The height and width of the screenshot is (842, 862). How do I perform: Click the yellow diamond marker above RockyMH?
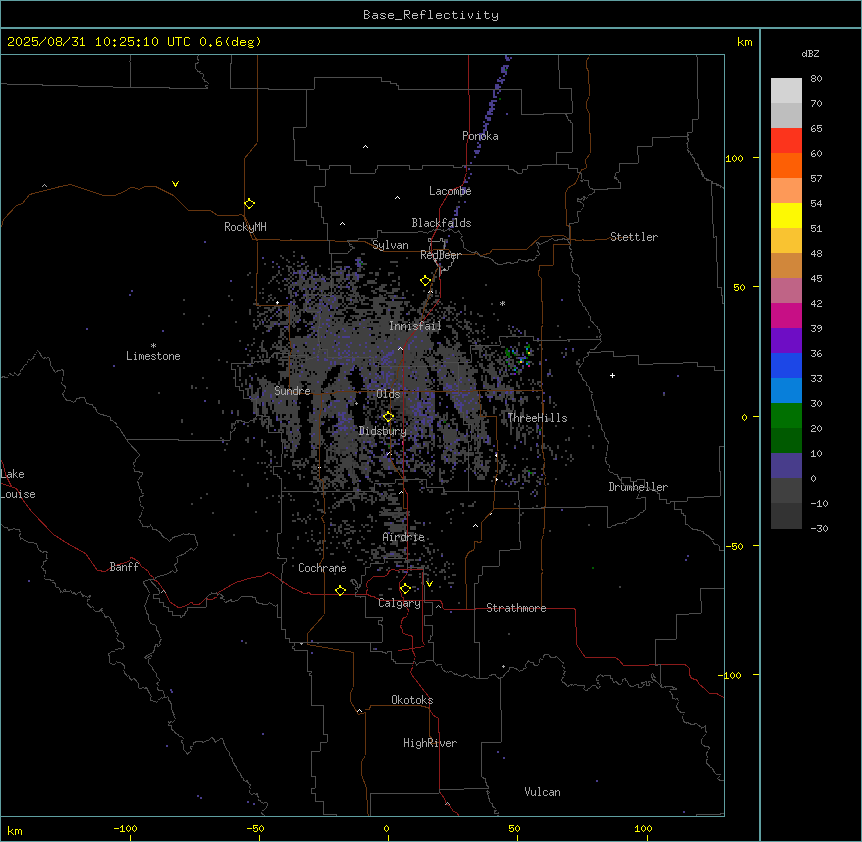tap(250, 204)
